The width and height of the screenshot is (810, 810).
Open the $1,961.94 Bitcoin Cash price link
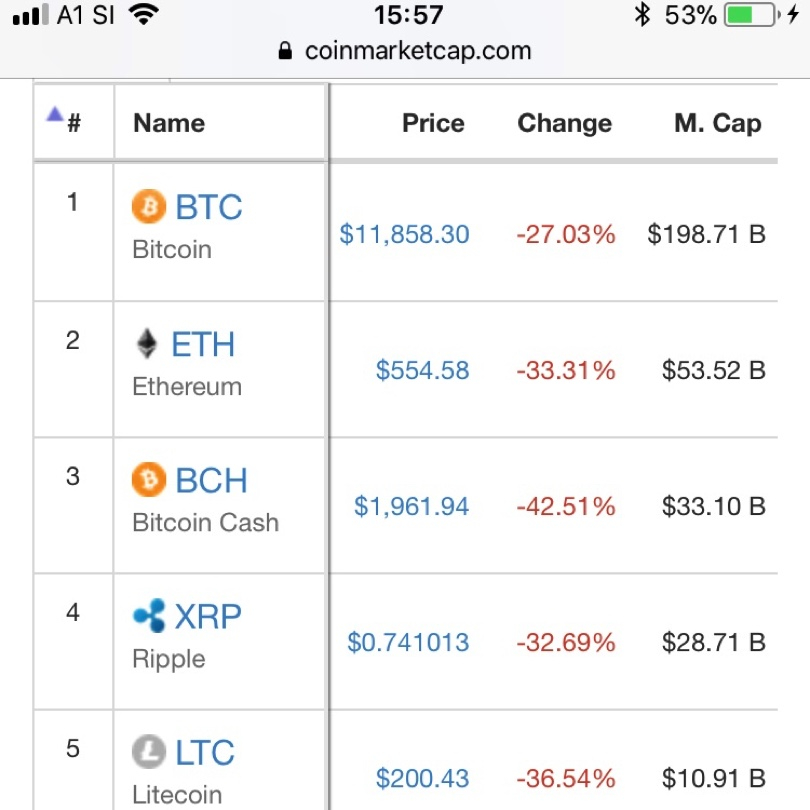(411, 506)
